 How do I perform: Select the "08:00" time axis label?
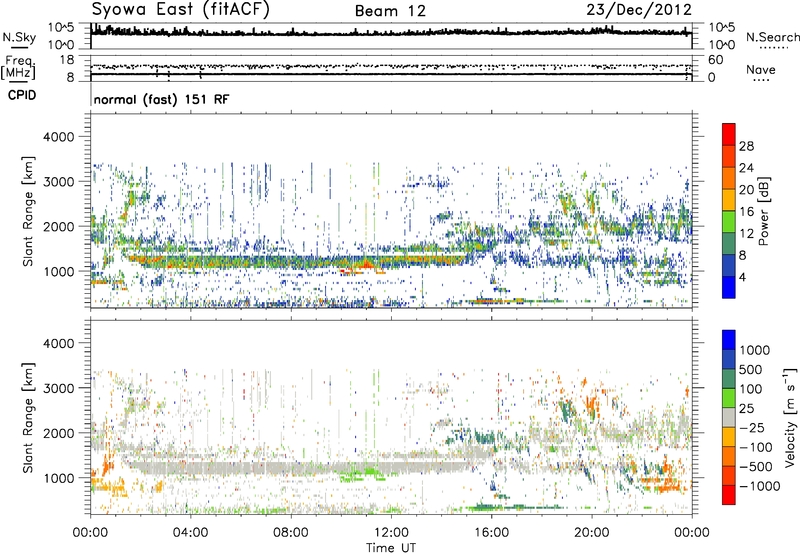point(290,533)
